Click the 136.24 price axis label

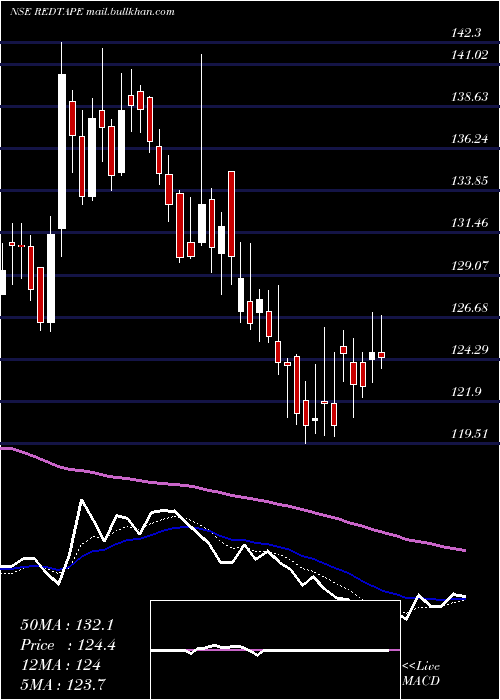point(471,139)
